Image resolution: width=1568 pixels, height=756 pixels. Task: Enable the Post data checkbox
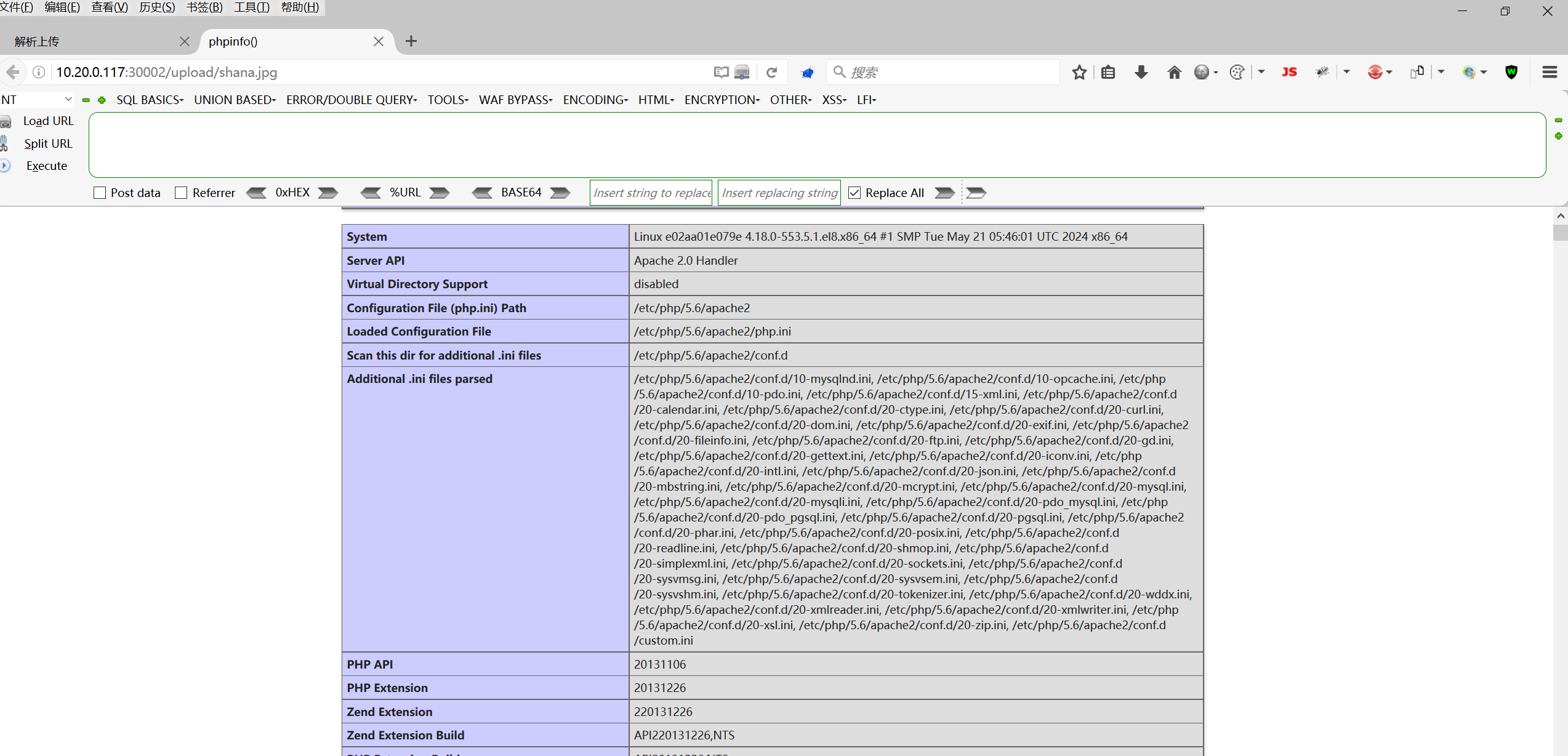coord(100,193)
